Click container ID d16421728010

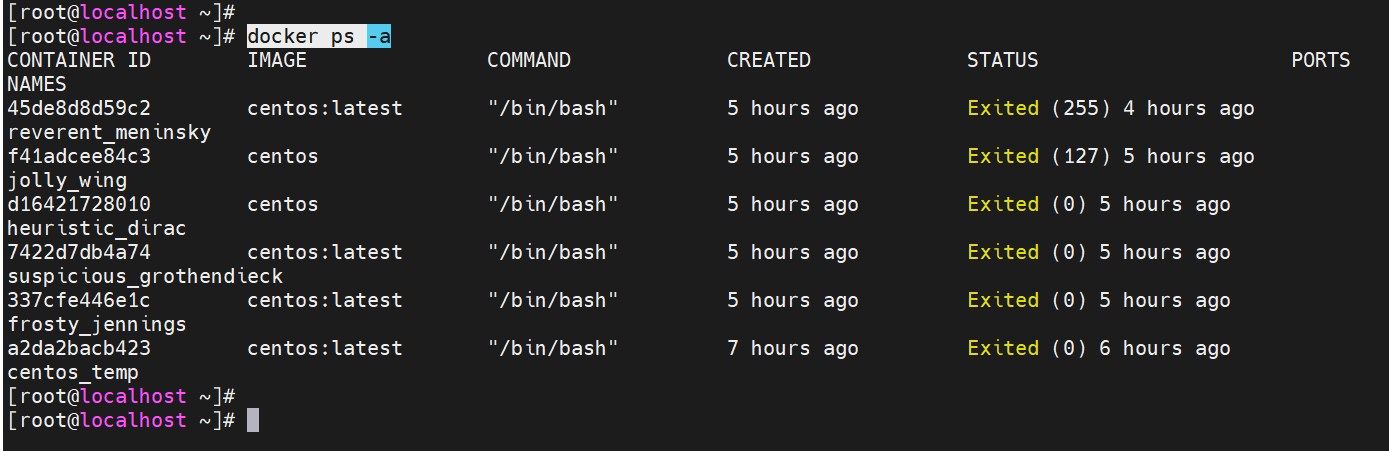(x=79, y=204)
